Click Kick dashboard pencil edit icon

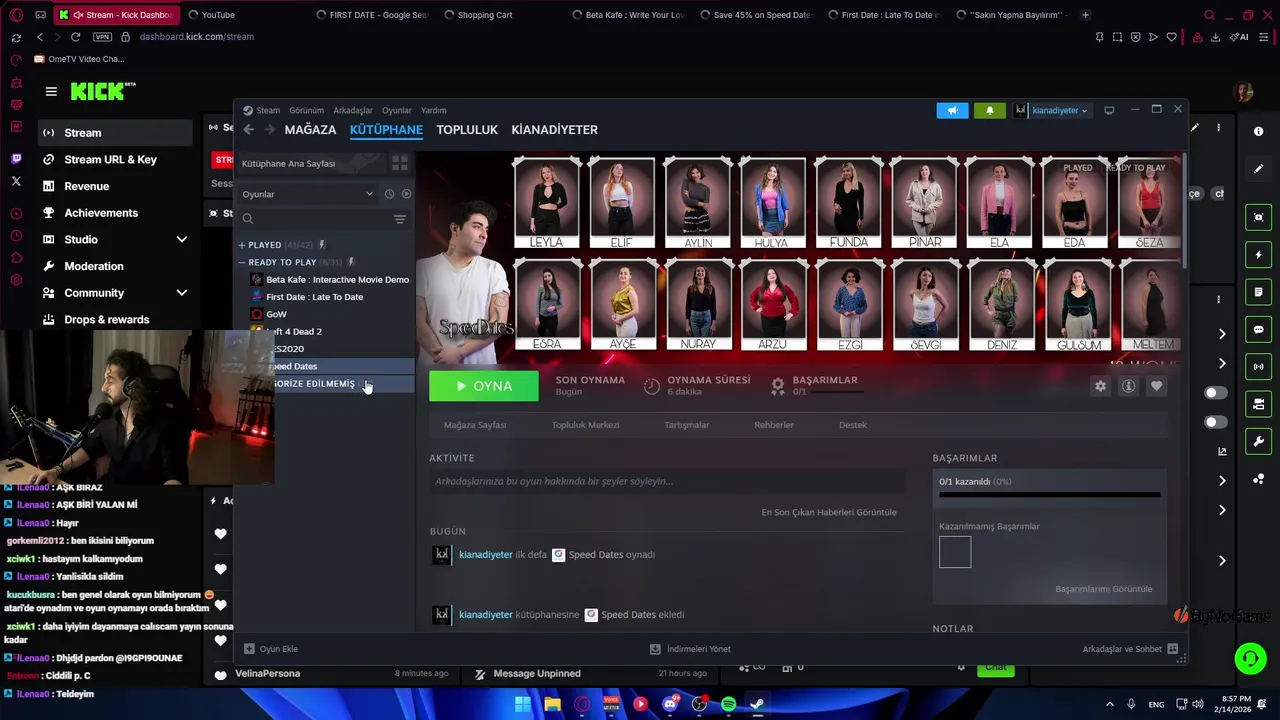1258,169
